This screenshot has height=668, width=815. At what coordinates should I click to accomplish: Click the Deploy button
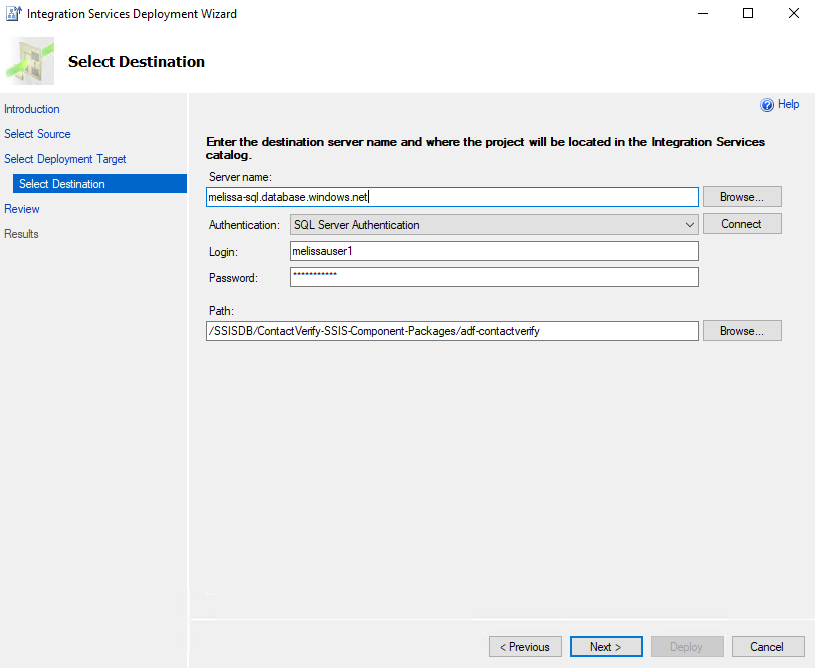tap(687, 647)
